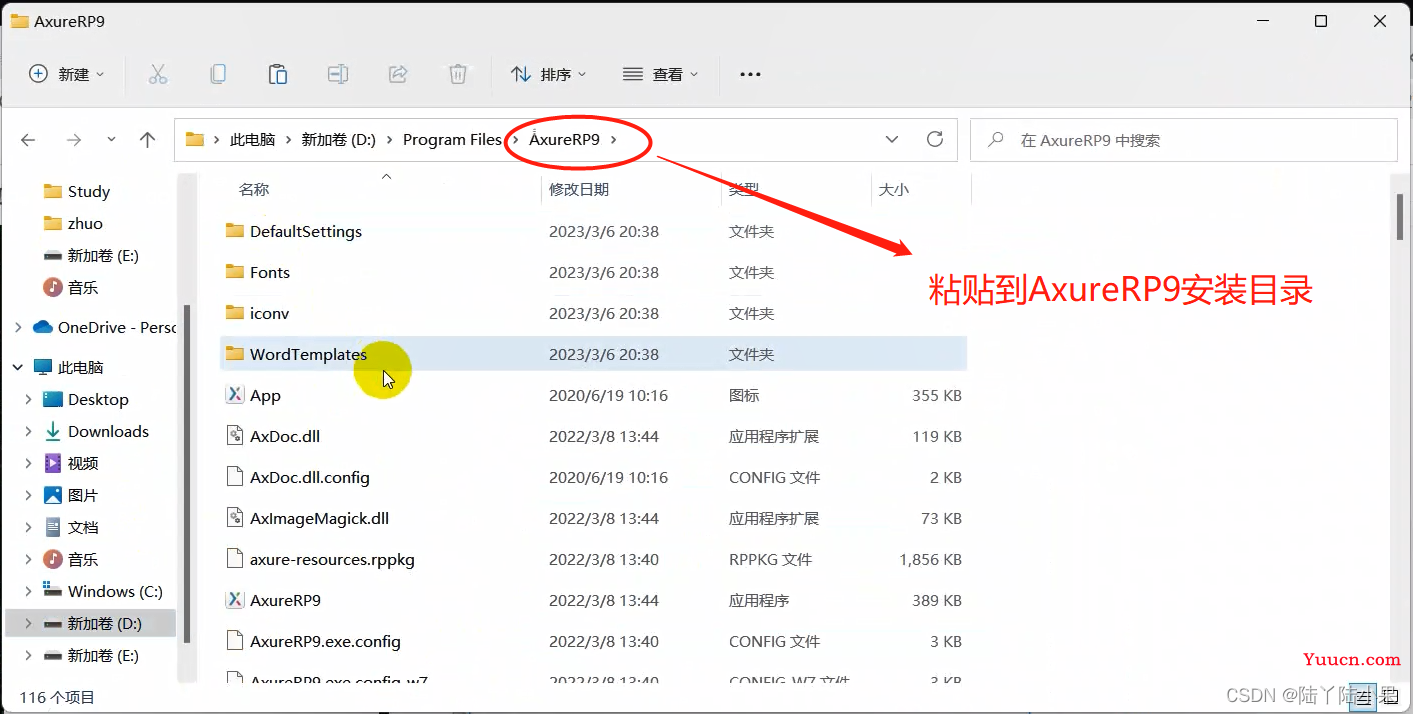Sort by the 大小 column header
Viewport: 1413px width, 714px height.
click(x=894, y=189)
